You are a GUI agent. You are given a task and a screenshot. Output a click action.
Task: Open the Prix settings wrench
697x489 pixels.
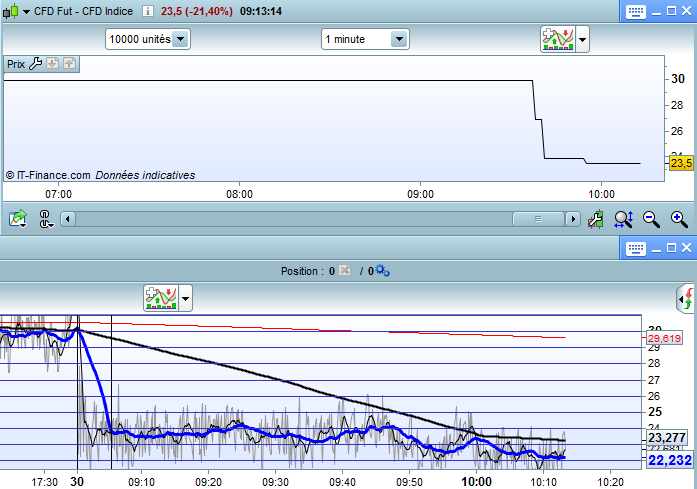pyautogui.click(x=36, y=64)
